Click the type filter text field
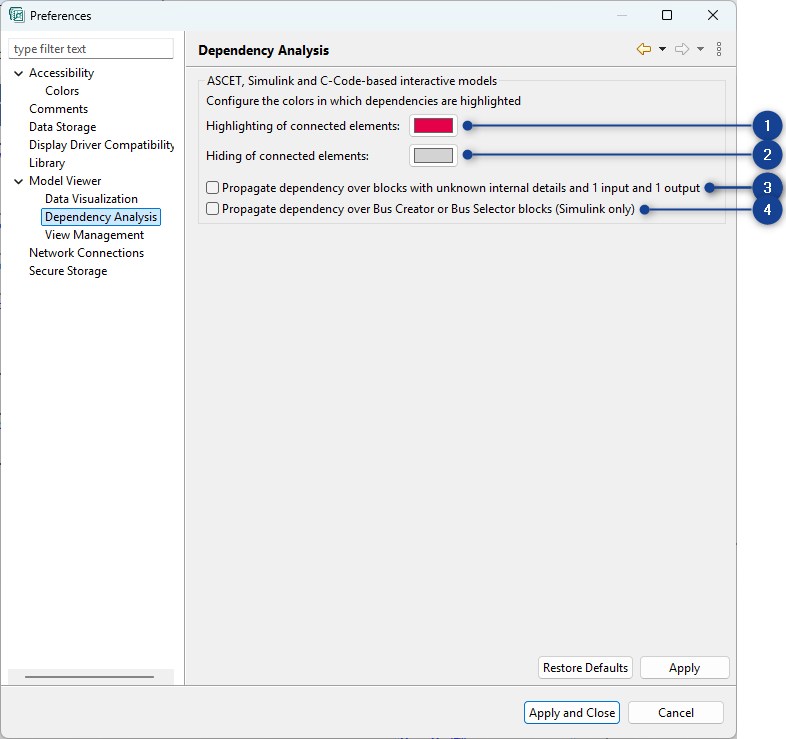This screenshot has height=739, width=786. 91,49
